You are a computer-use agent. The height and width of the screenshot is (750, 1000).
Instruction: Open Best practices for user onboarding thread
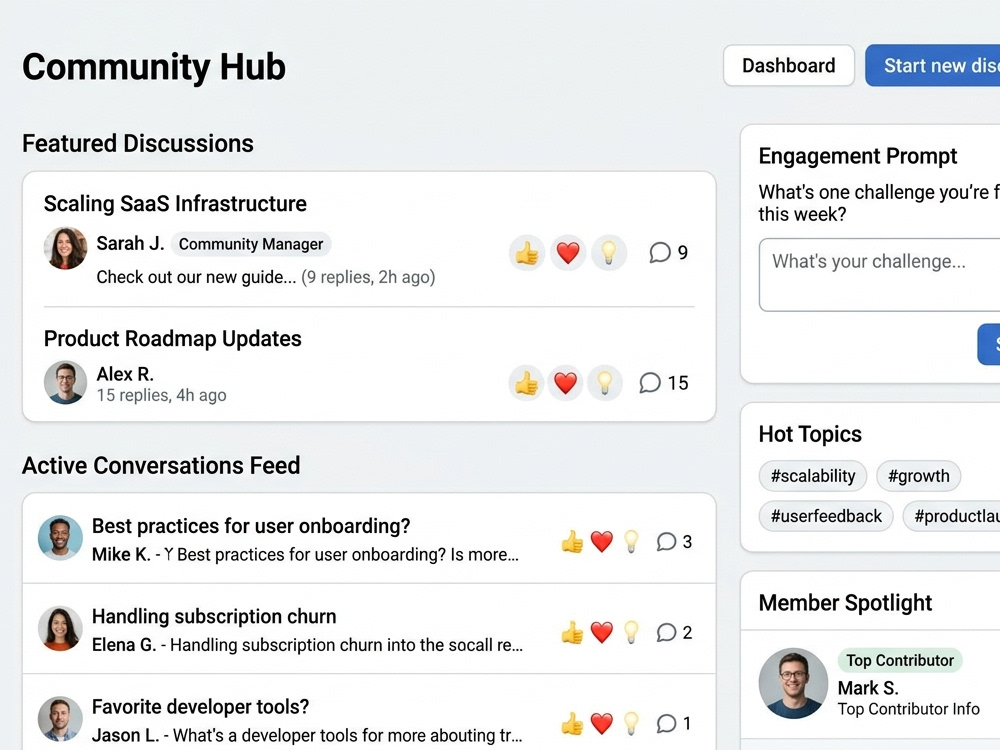tap(251, 526)
